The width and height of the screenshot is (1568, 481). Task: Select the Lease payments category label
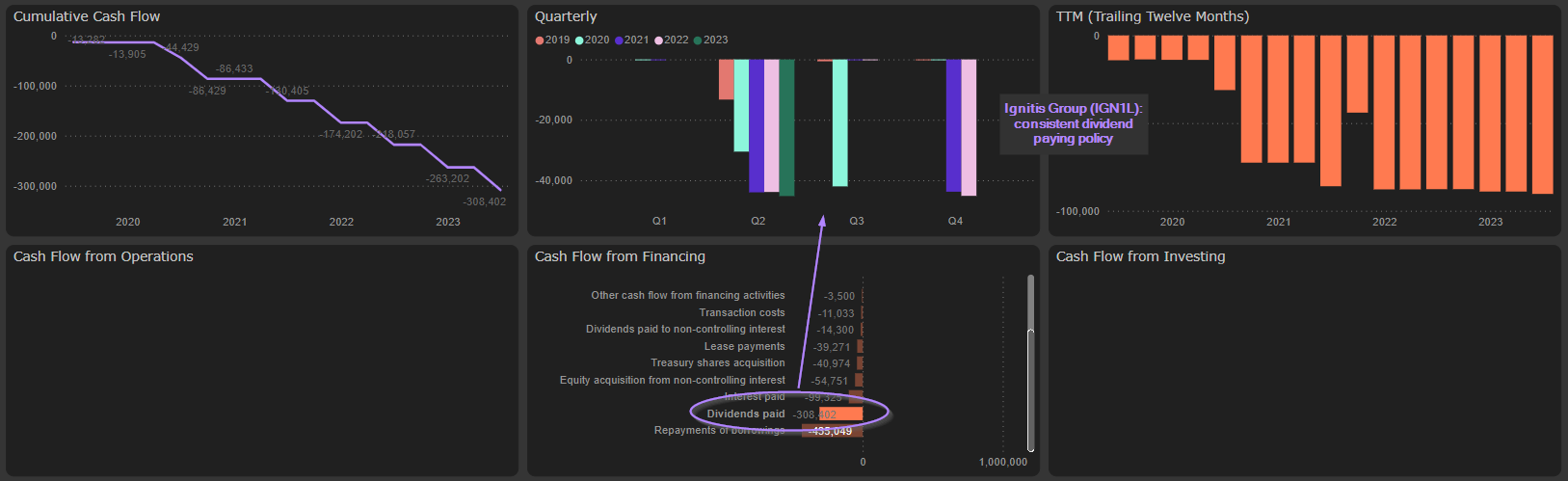(x=744, y=347)
